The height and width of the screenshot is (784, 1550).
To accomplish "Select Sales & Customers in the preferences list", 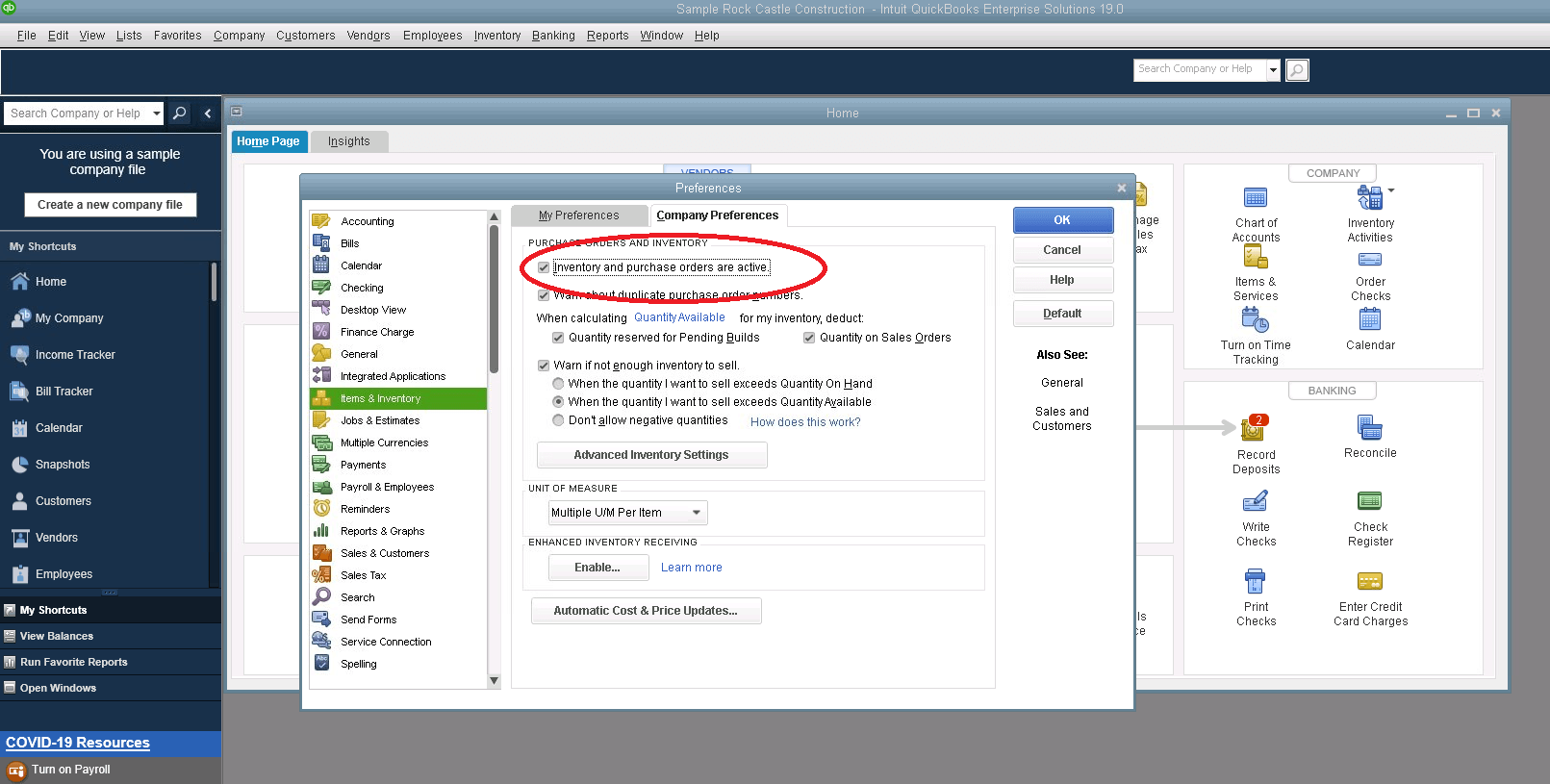I will (385, 554).
